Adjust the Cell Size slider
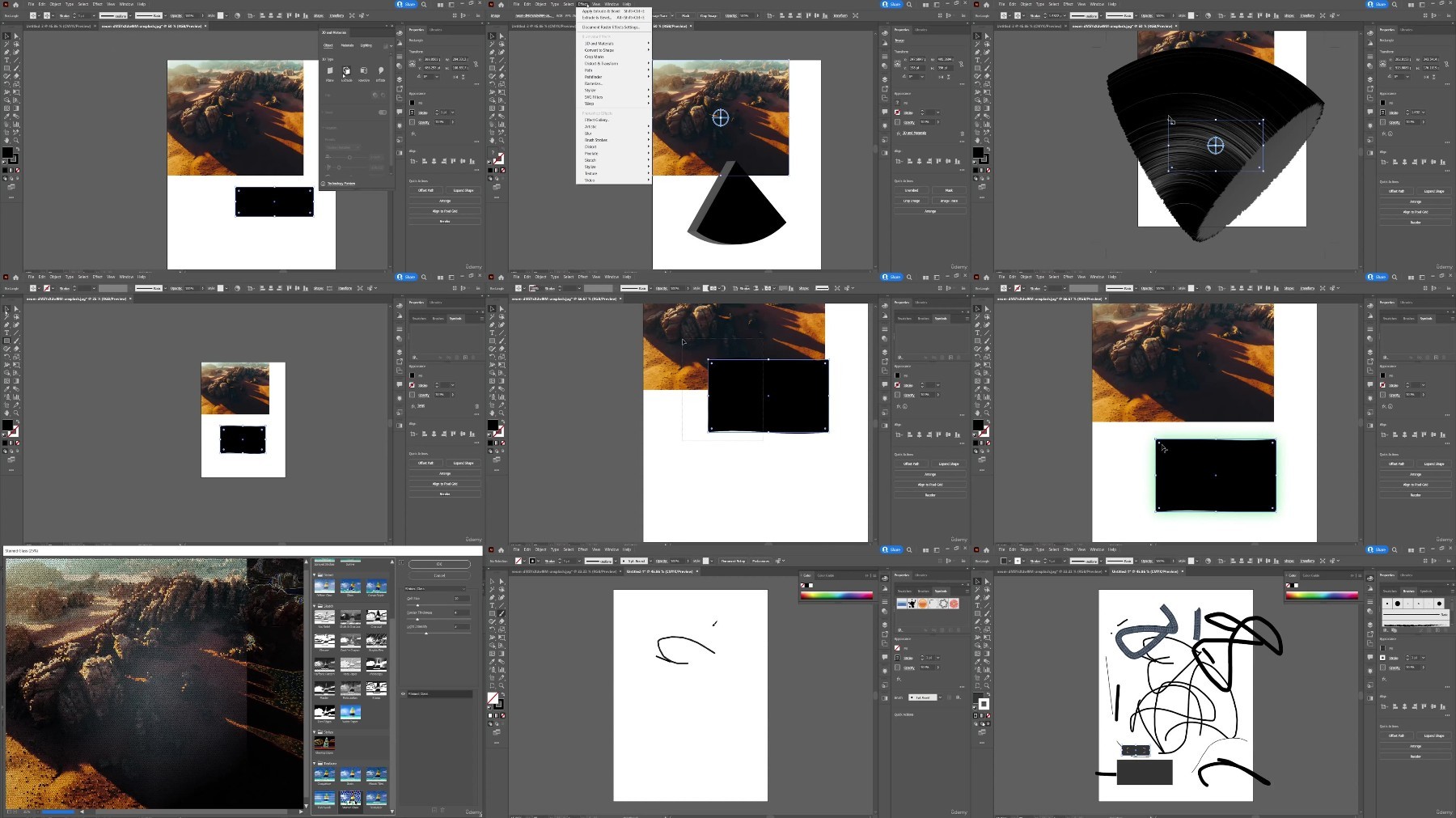 coord(418,605)
